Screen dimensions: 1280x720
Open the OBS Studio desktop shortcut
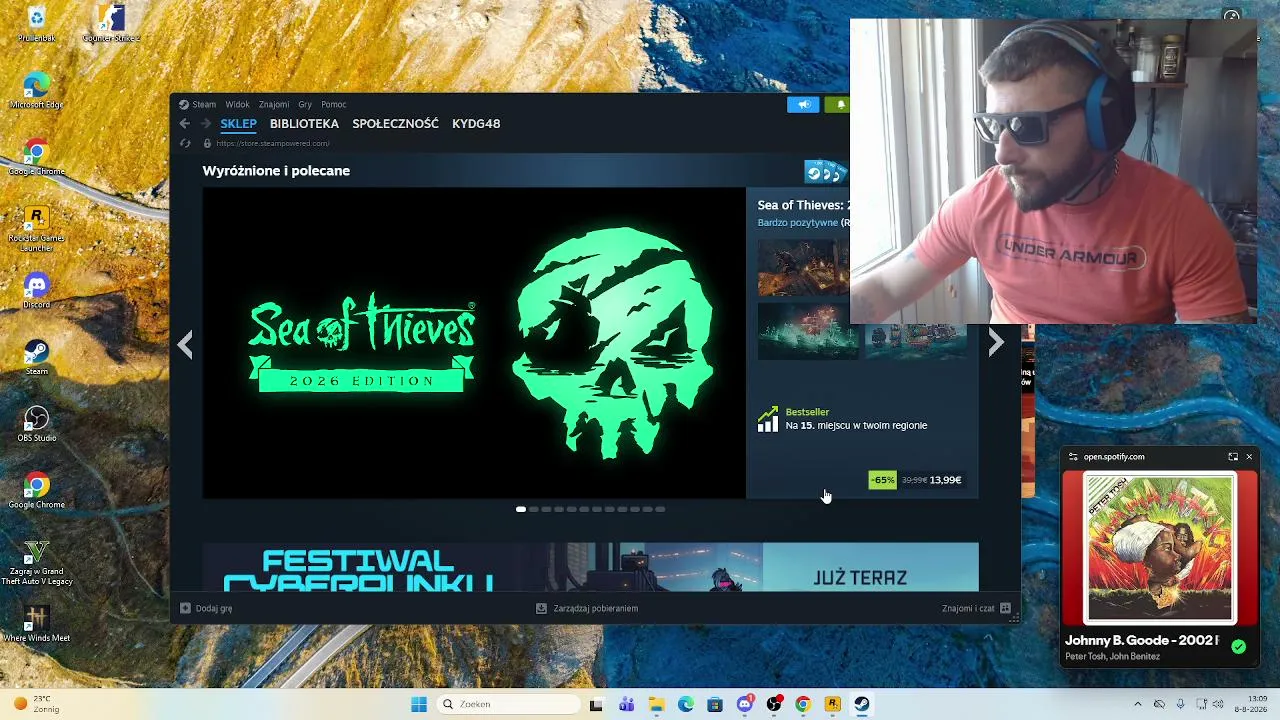pos(37,424)
